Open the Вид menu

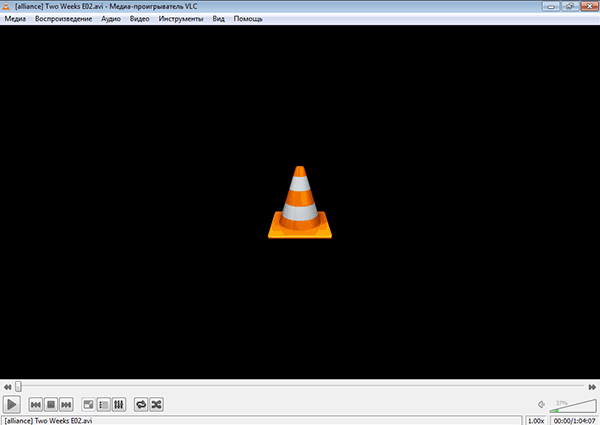(219, 19)
